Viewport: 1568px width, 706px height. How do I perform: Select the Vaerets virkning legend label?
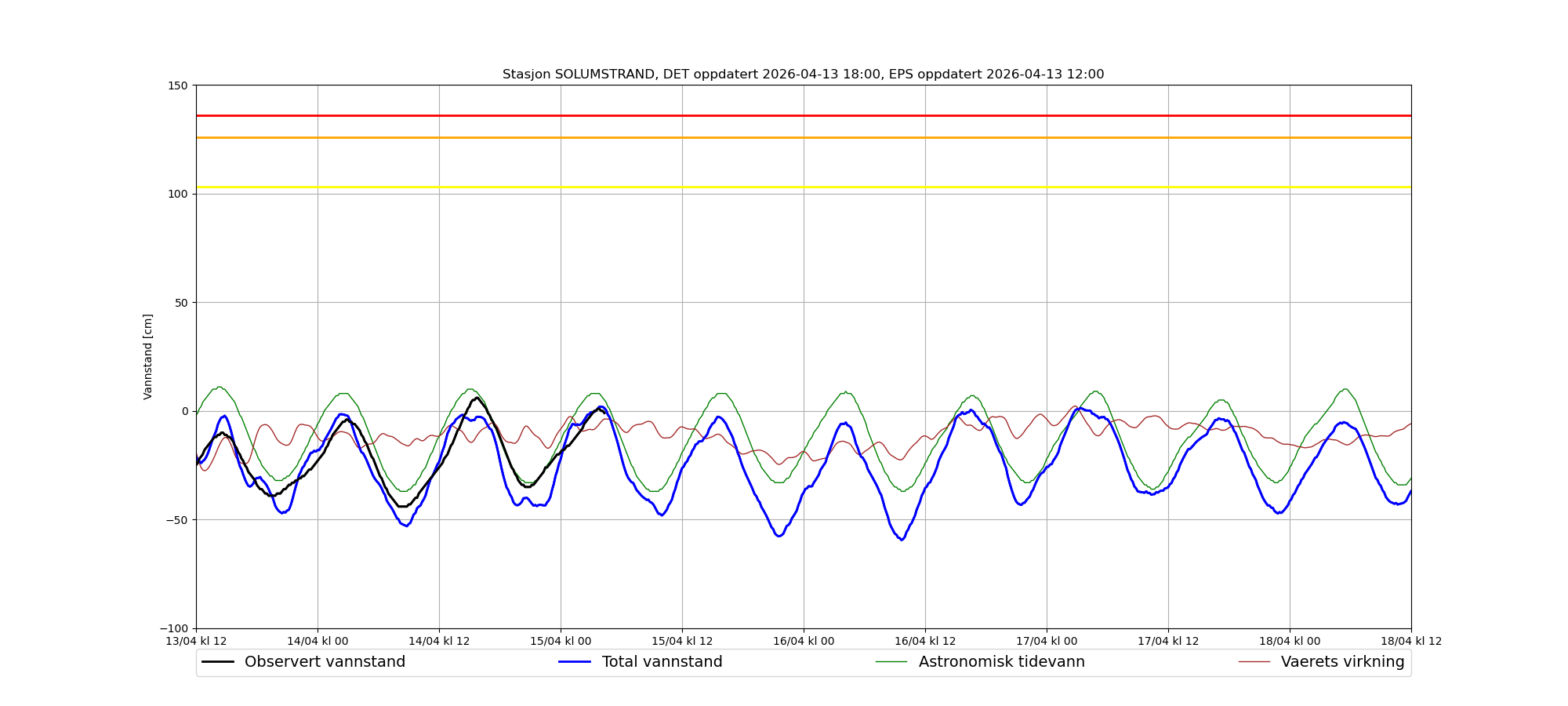coord(1342,662)
